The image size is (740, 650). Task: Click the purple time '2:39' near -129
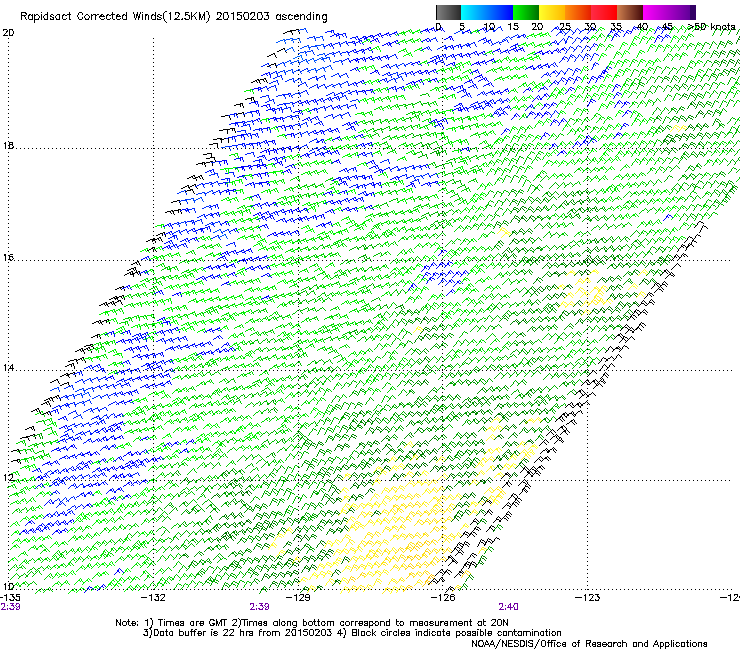coord(260,607)
